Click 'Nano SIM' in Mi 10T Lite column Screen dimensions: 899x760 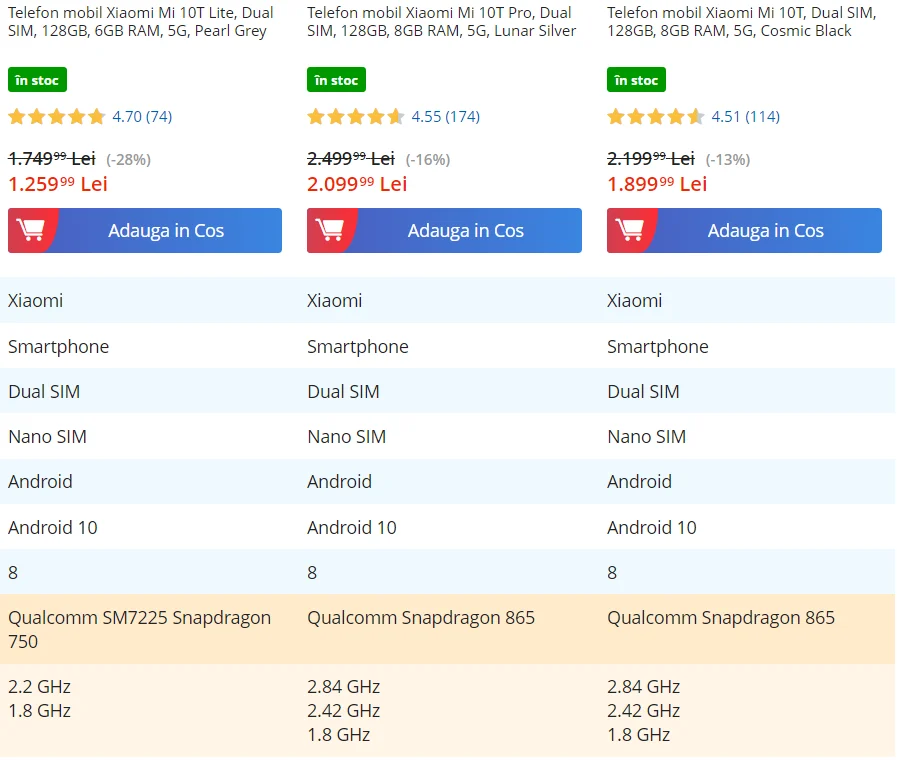[48, 437]
